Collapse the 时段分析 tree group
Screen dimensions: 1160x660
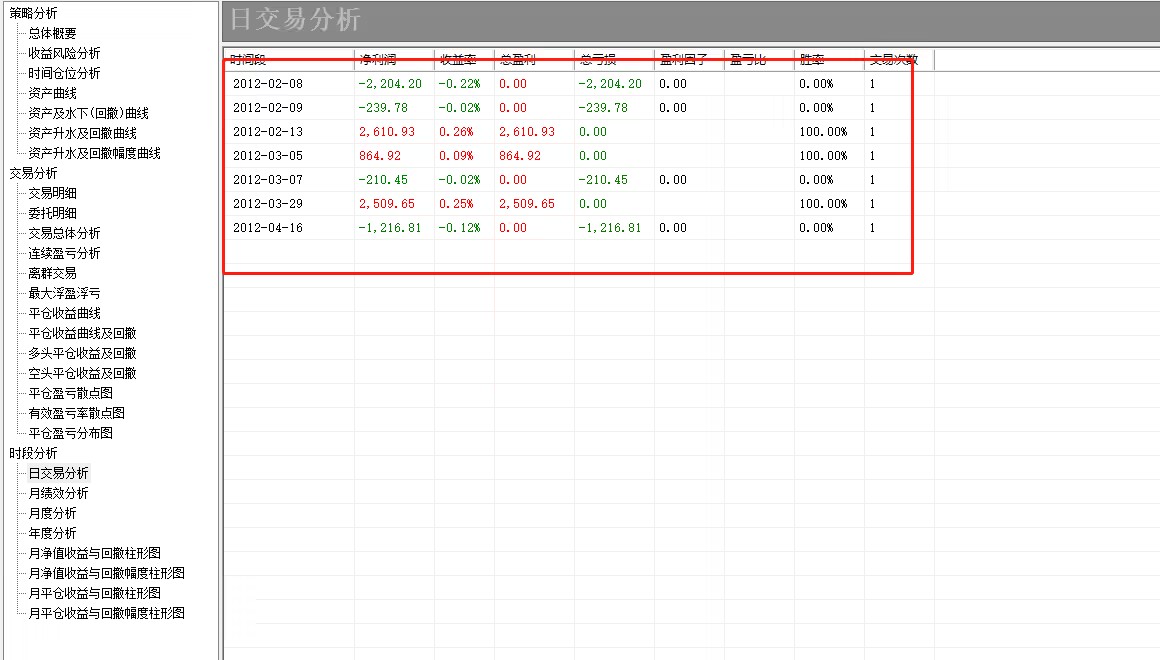tap(33, 453)
